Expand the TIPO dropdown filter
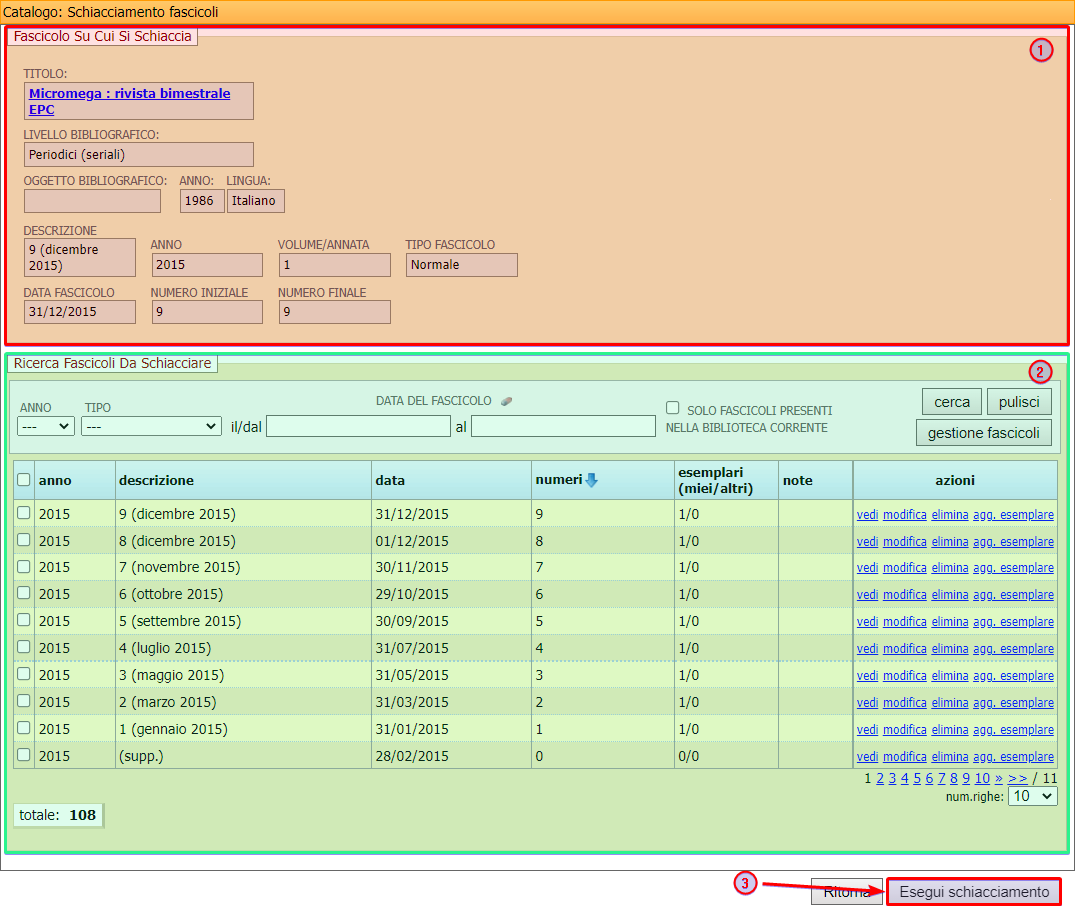 151,426
